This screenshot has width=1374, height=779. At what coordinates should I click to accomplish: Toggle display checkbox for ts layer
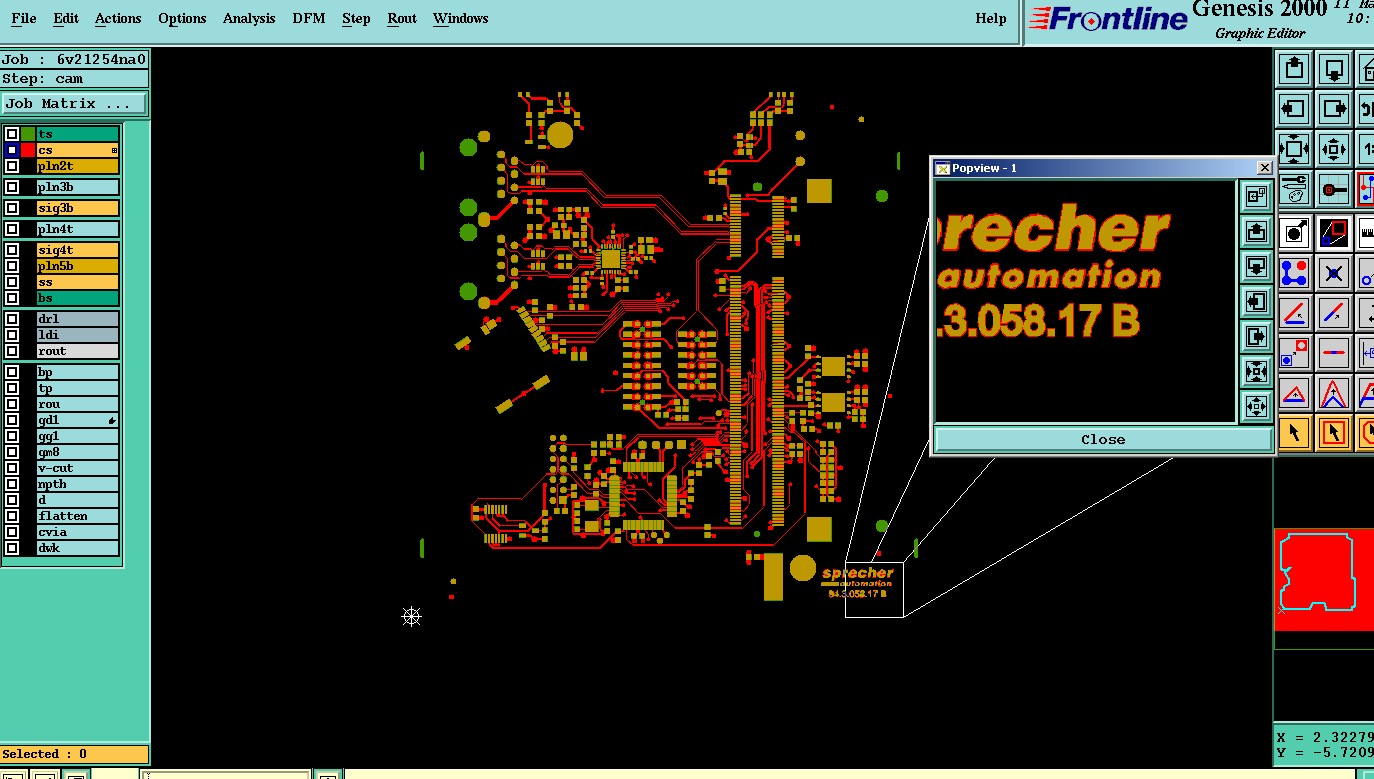(x=12, y=134)
